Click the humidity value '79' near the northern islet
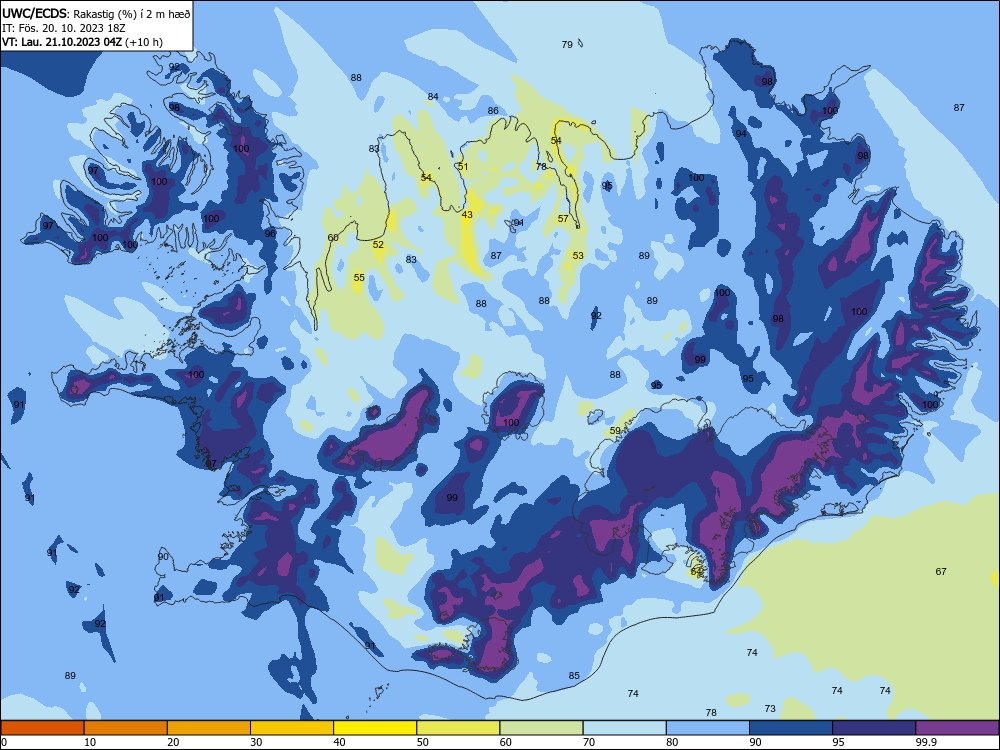 point(567,45)
